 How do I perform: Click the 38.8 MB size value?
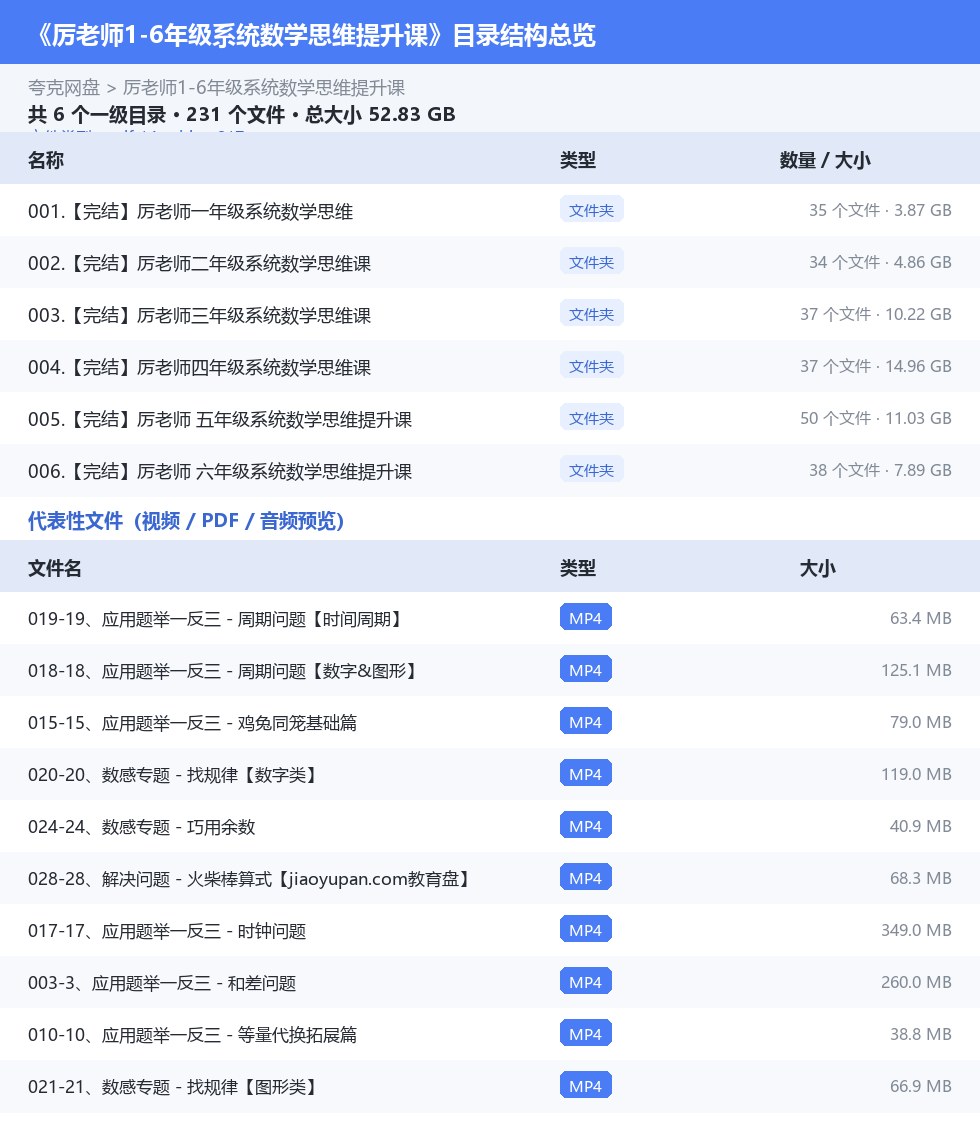click(921, 1034)
